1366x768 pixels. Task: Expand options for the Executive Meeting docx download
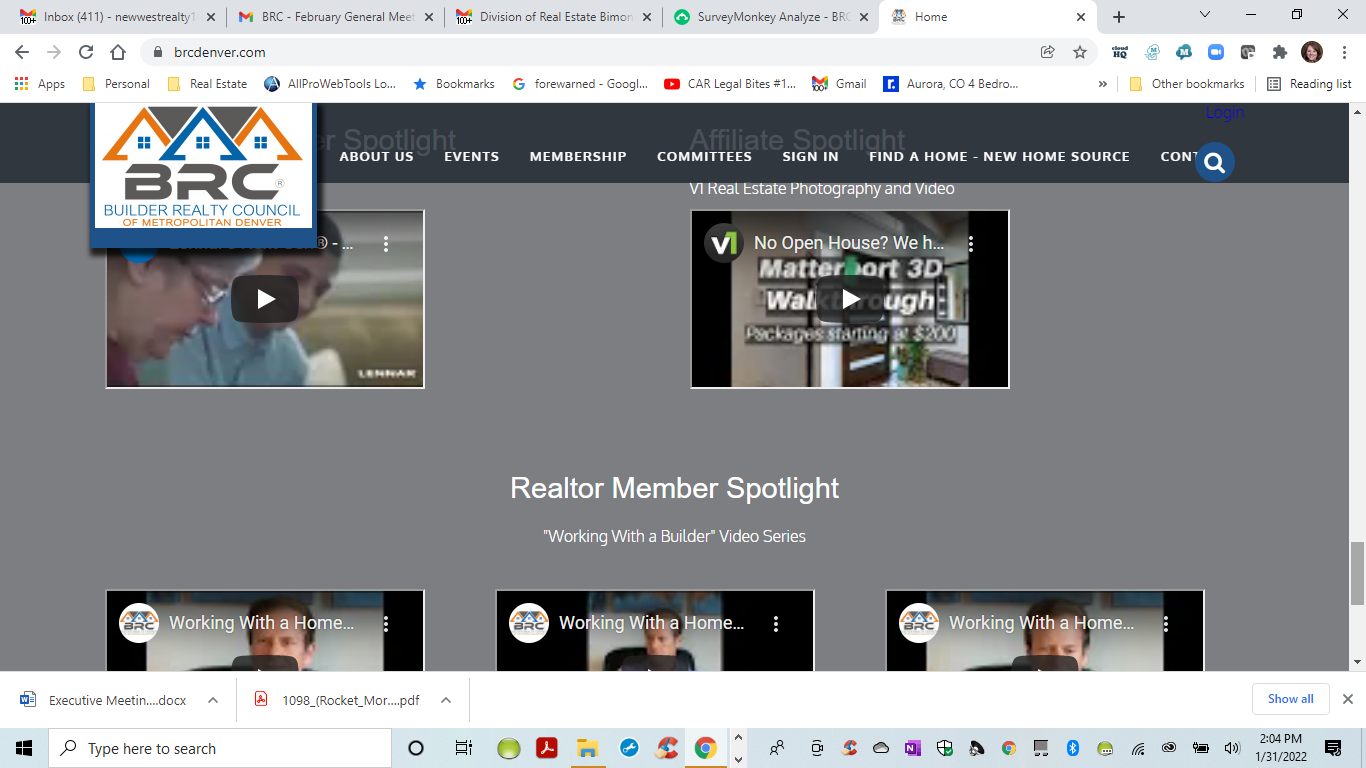[x=213, y=700]
